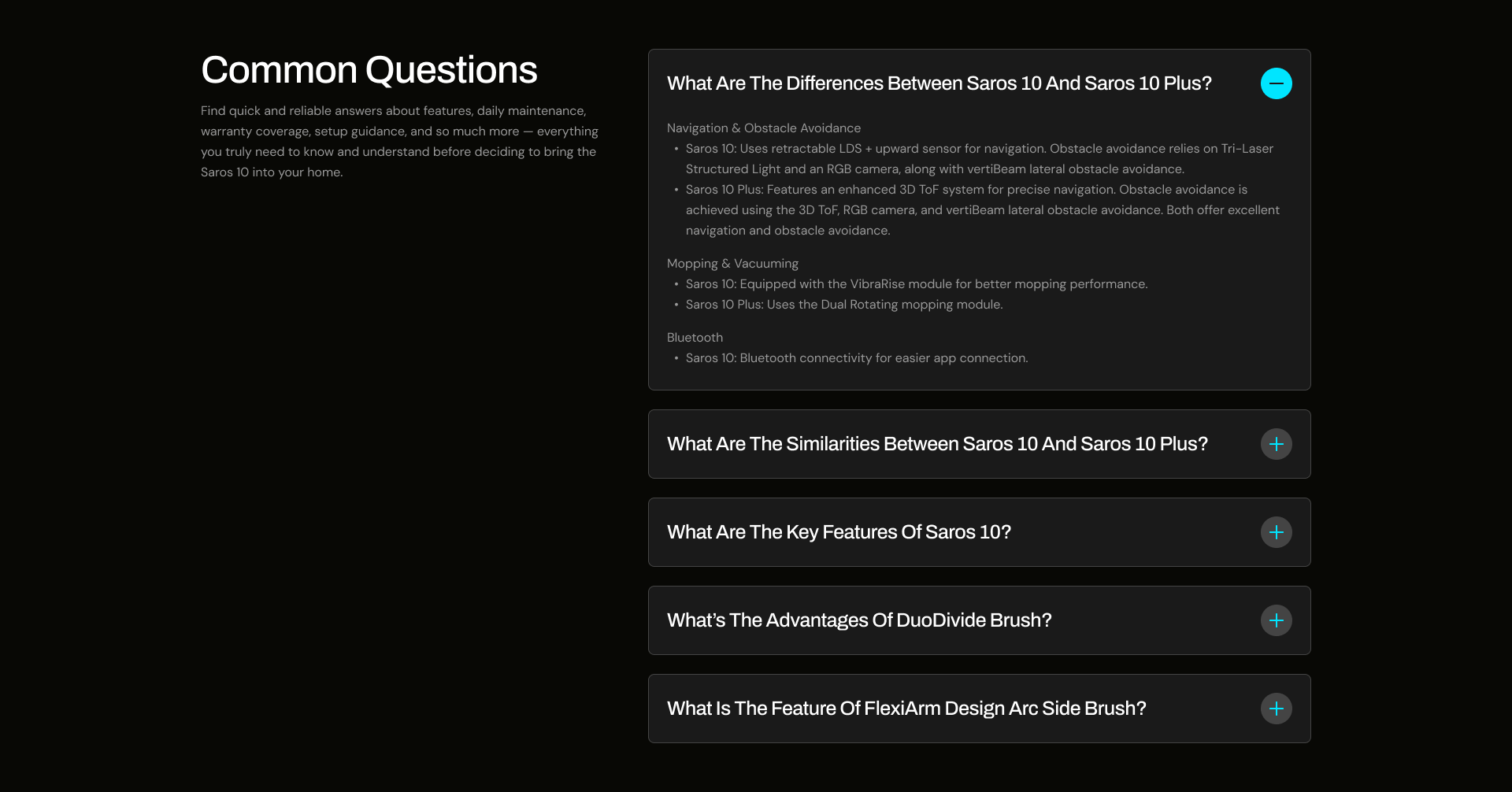Click the plus icon for Key Features Of Saros 10
Viewport: 1512px width, 792px height.
(1276, 532)
